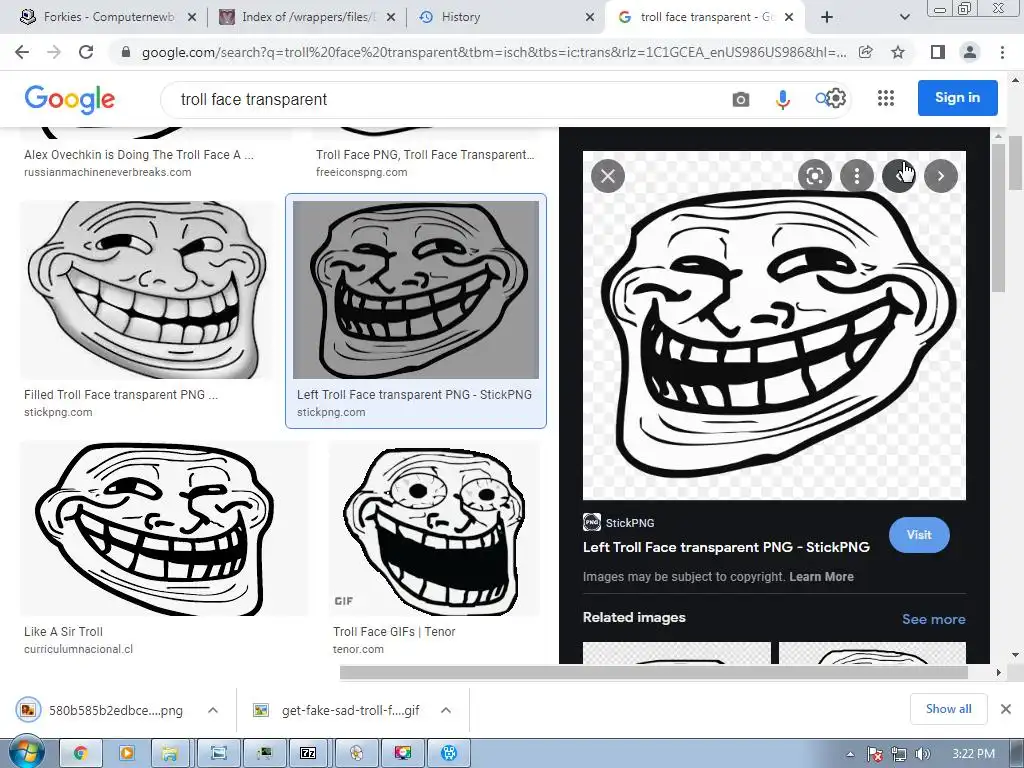Open the Learn More copyright link
Screen dimensions: 1024x768
coord(821,577)
